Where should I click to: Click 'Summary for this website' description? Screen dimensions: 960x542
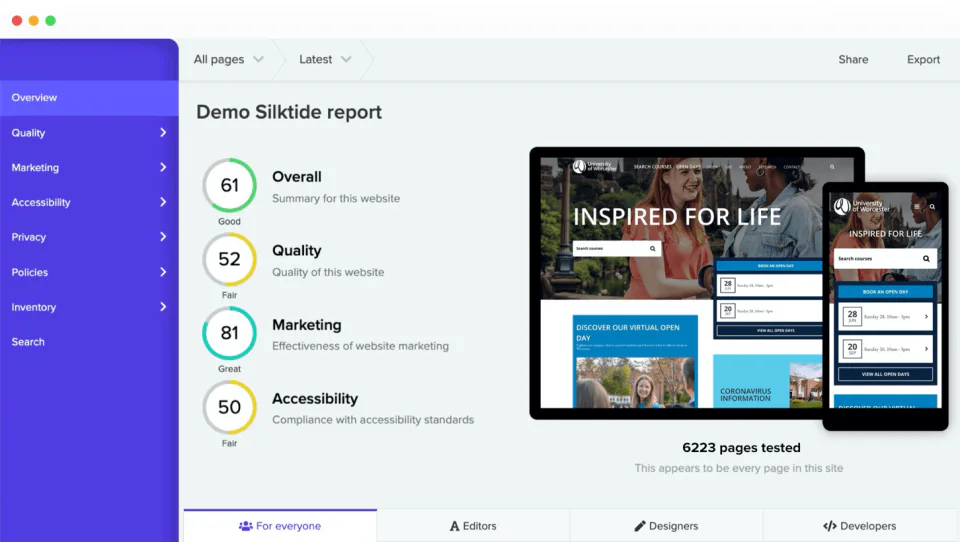336,198
